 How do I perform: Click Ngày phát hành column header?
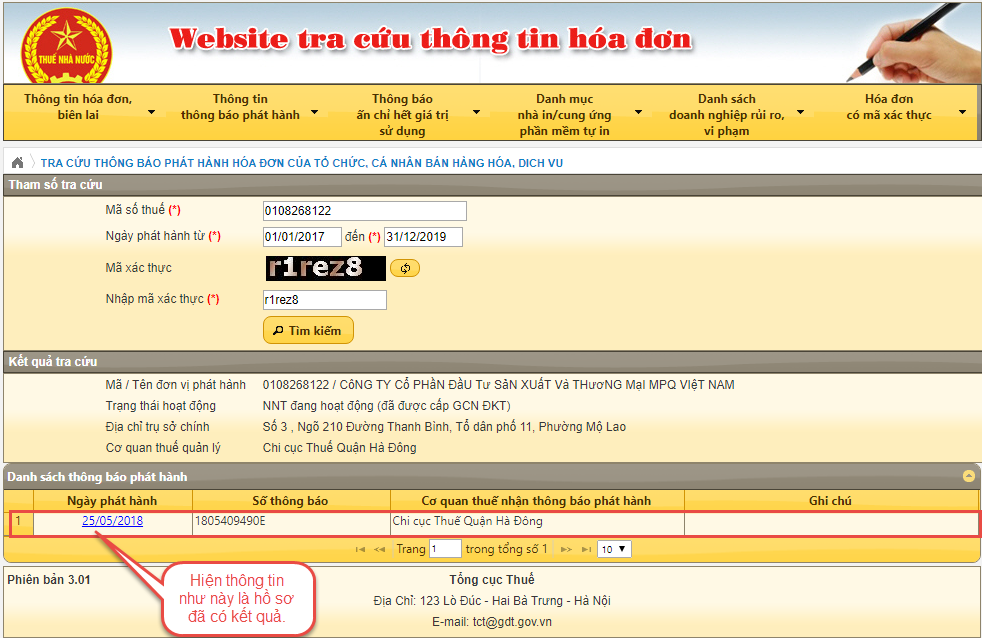pos(112,501)
